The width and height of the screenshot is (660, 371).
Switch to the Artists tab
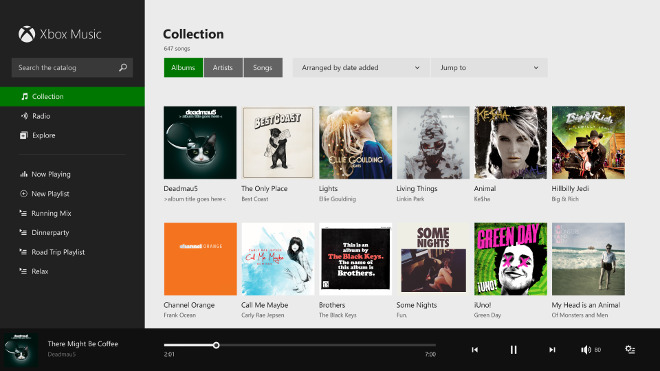pos(223,67)
